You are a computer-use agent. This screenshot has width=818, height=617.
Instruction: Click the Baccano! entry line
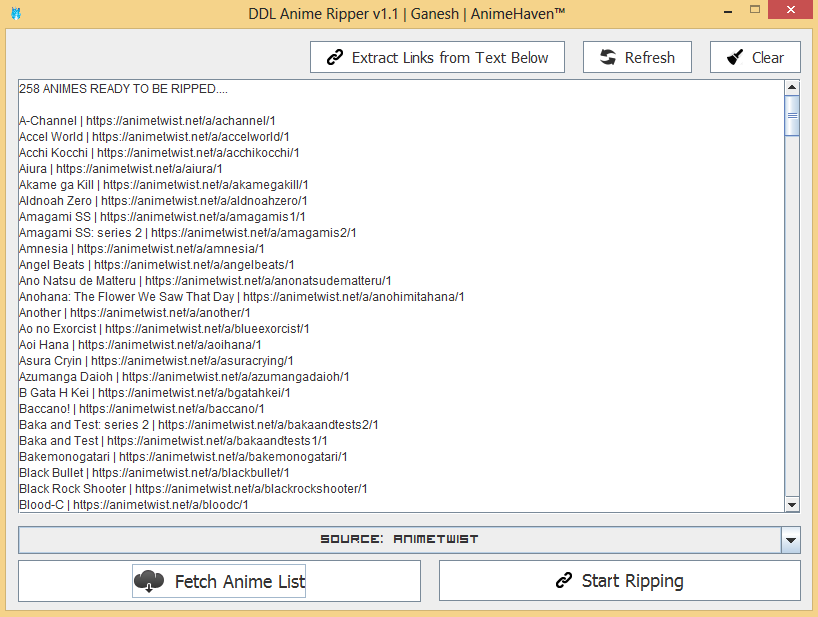[142, 409]
